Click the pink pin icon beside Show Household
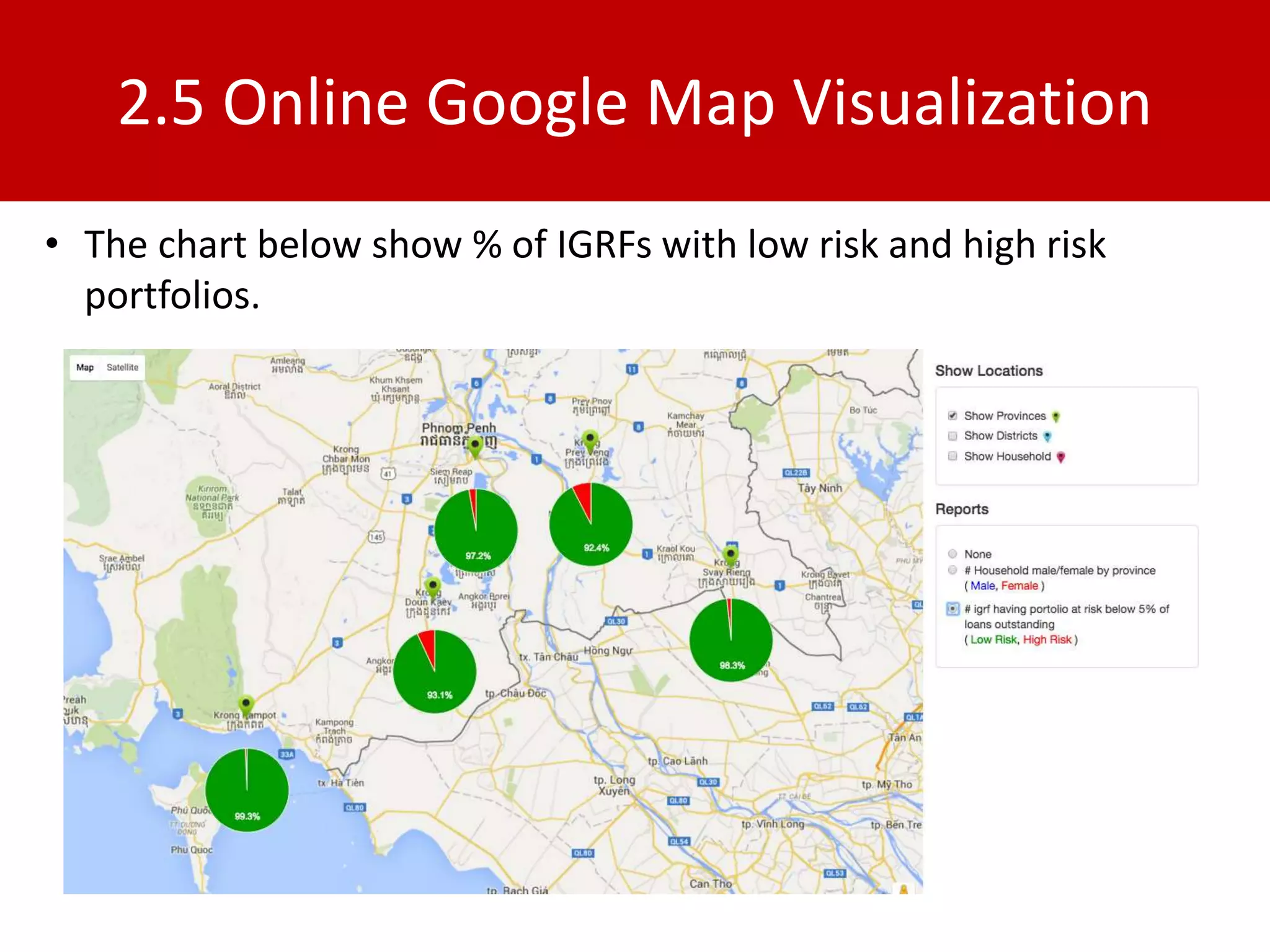The image size is (1270, 952). (1061, 457)
